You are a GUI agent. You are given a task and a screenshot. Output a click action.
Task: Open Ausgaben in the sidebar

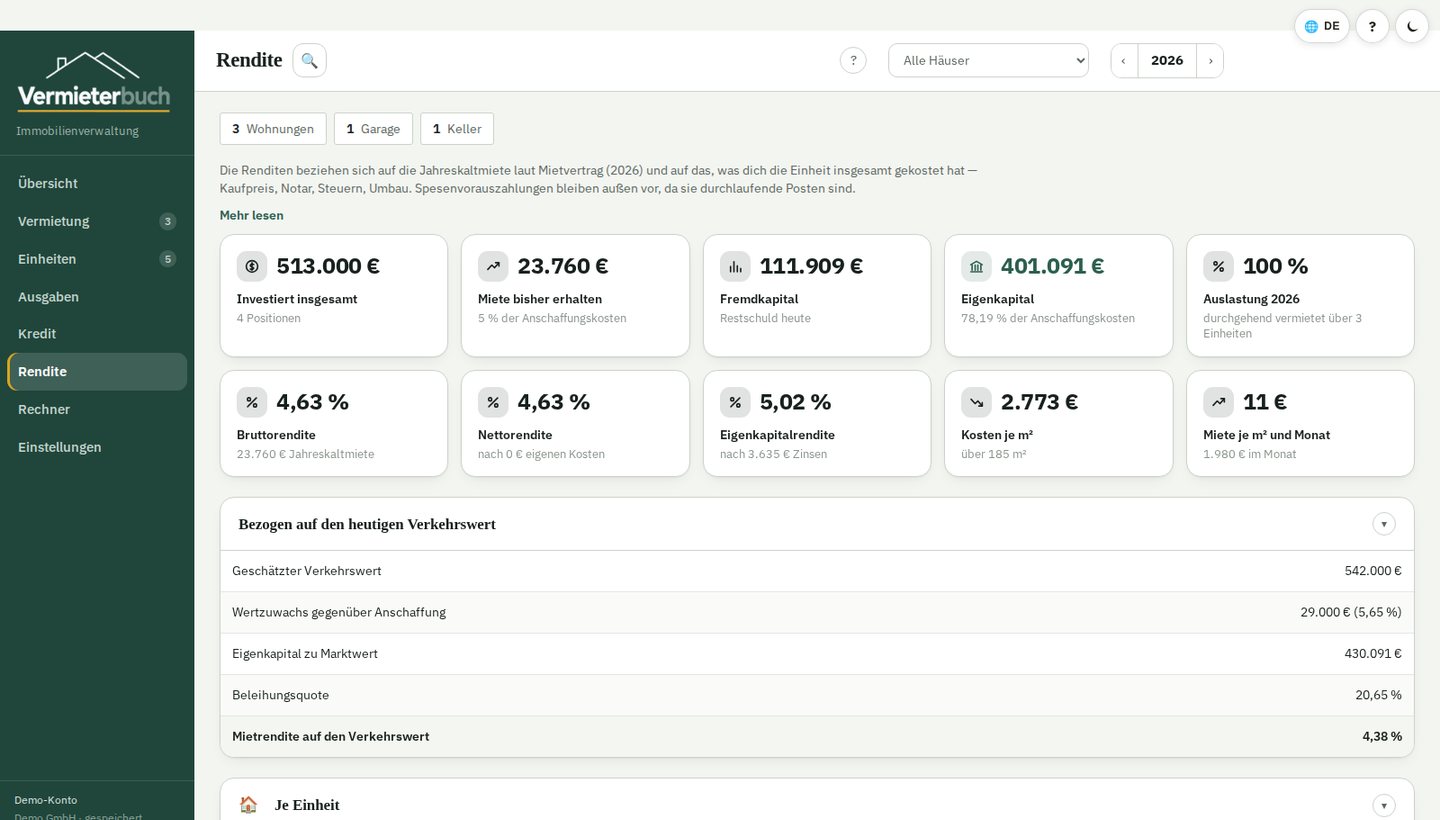[x=97, y=297]
